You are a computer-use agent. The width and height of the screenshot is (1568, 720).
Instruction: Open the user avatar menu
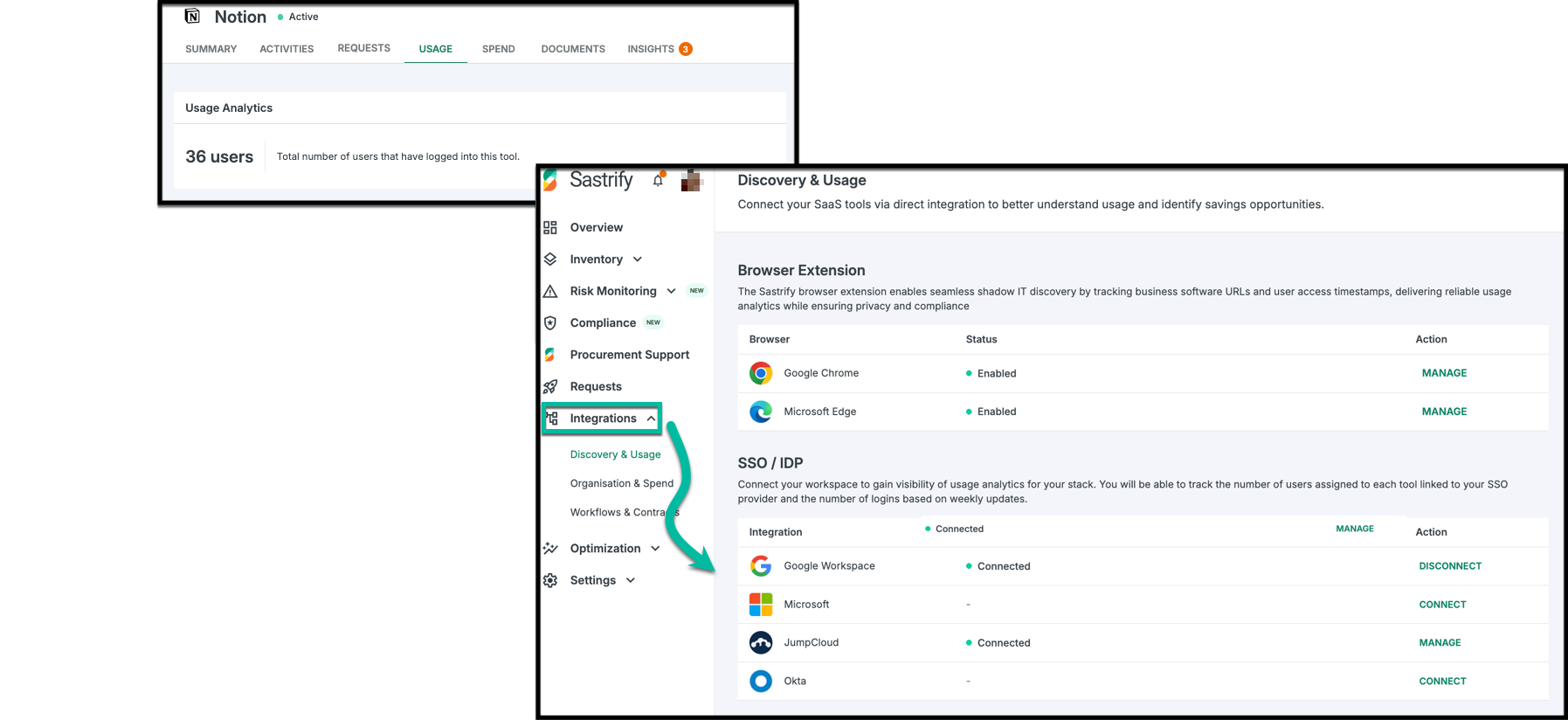[691, 181]
